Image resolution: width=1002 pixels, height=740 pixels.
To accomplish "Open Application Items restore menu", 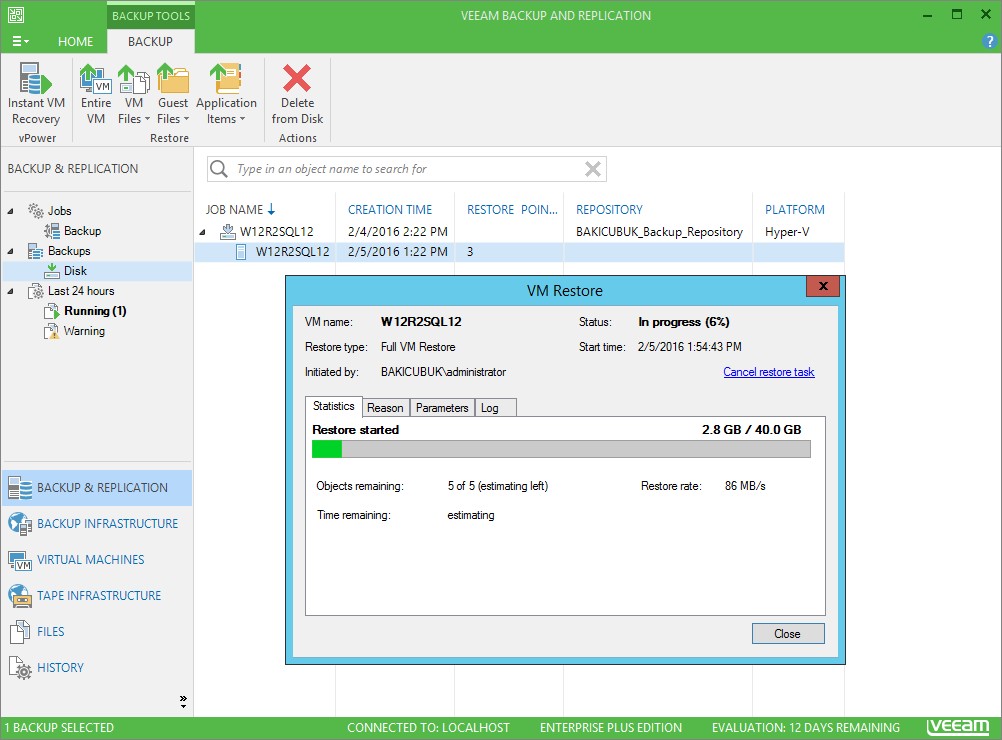I will pyautogui.click(x=226, y=94).
